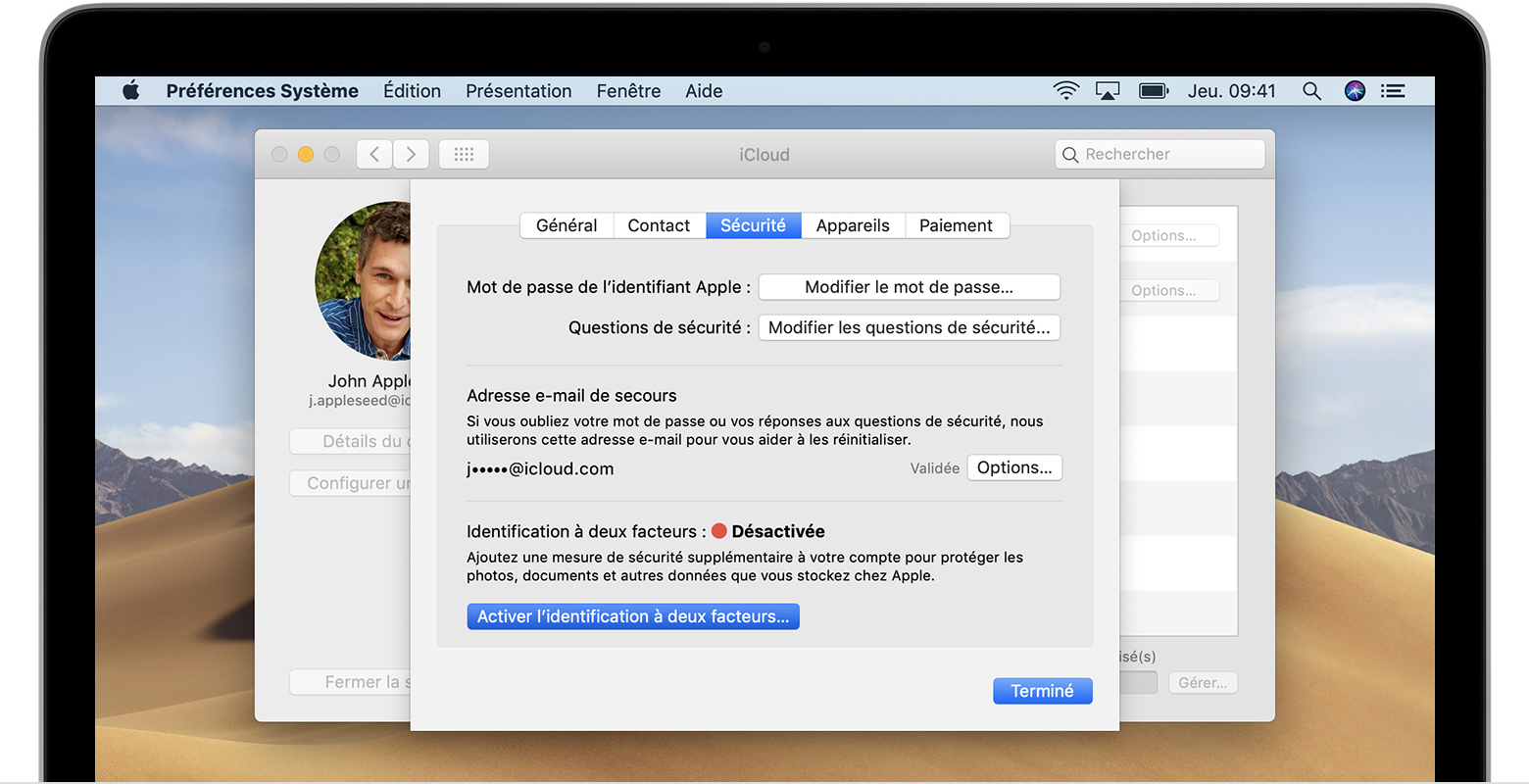Image resolution: width=1529 pixels, height=784 pixels.
Task: Open the Apple menu
Action: [131, 91]
